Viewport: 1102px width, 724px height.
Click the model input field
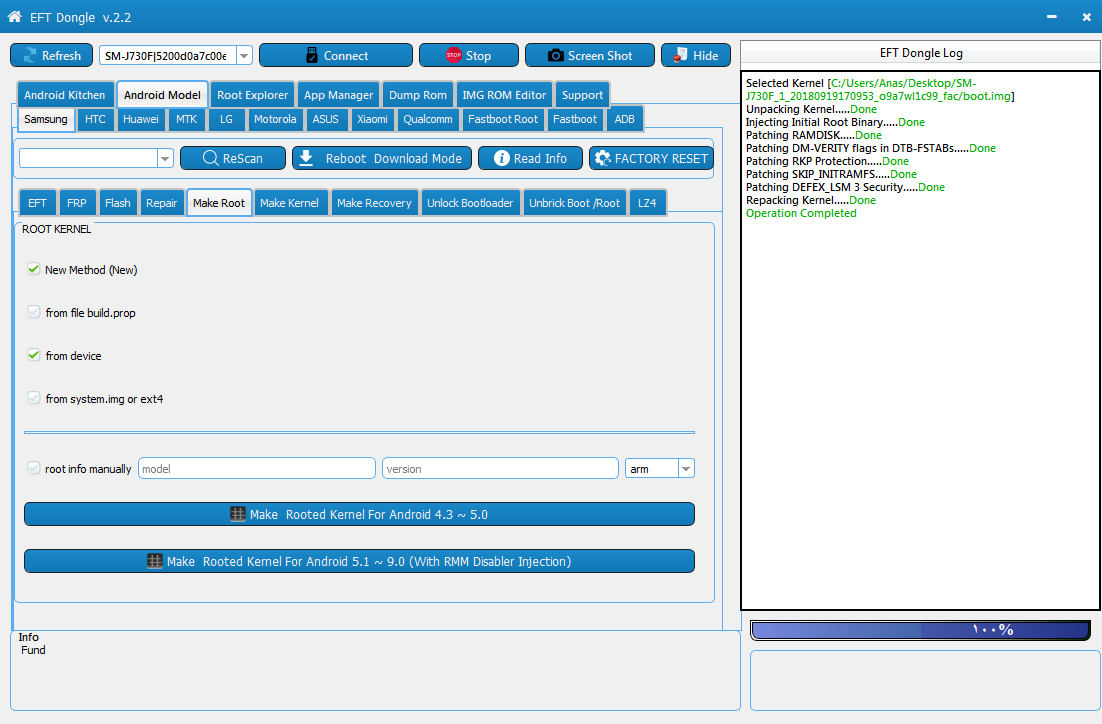(x=257, y=468)
